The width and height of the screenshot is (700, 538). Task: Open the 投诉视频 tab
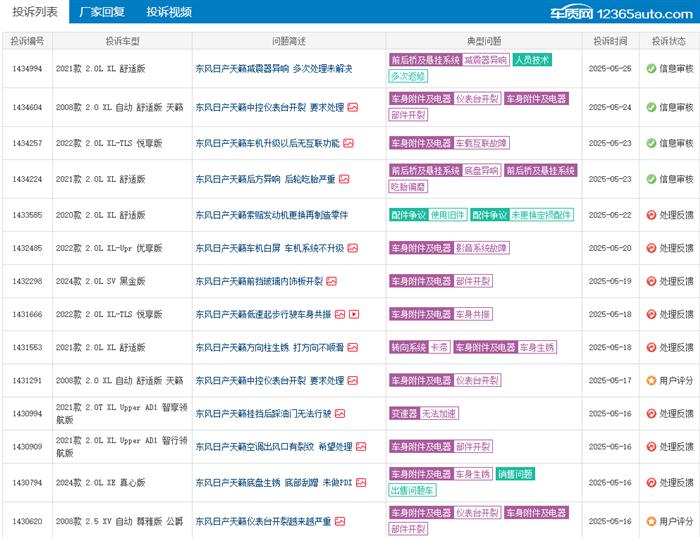[169, 12]
